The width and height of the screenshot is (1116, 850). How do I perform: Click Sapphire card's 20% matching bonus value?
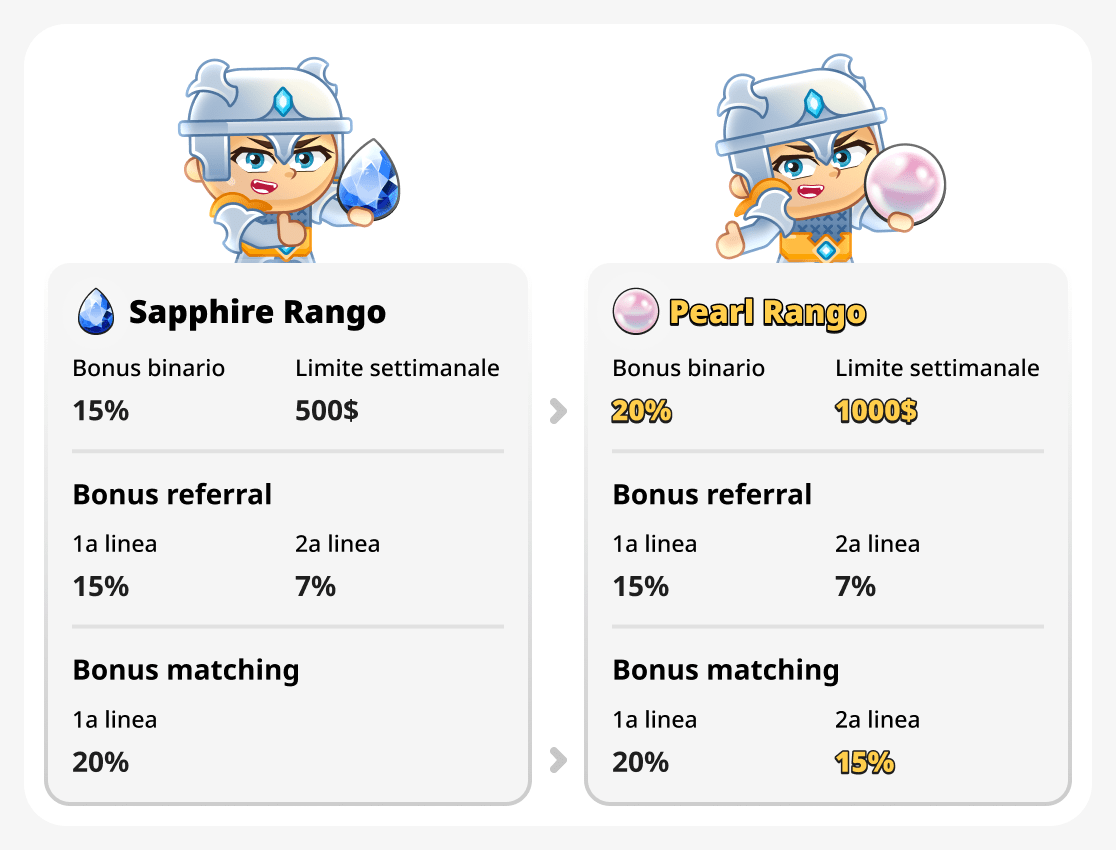click(x=101, y=762)
